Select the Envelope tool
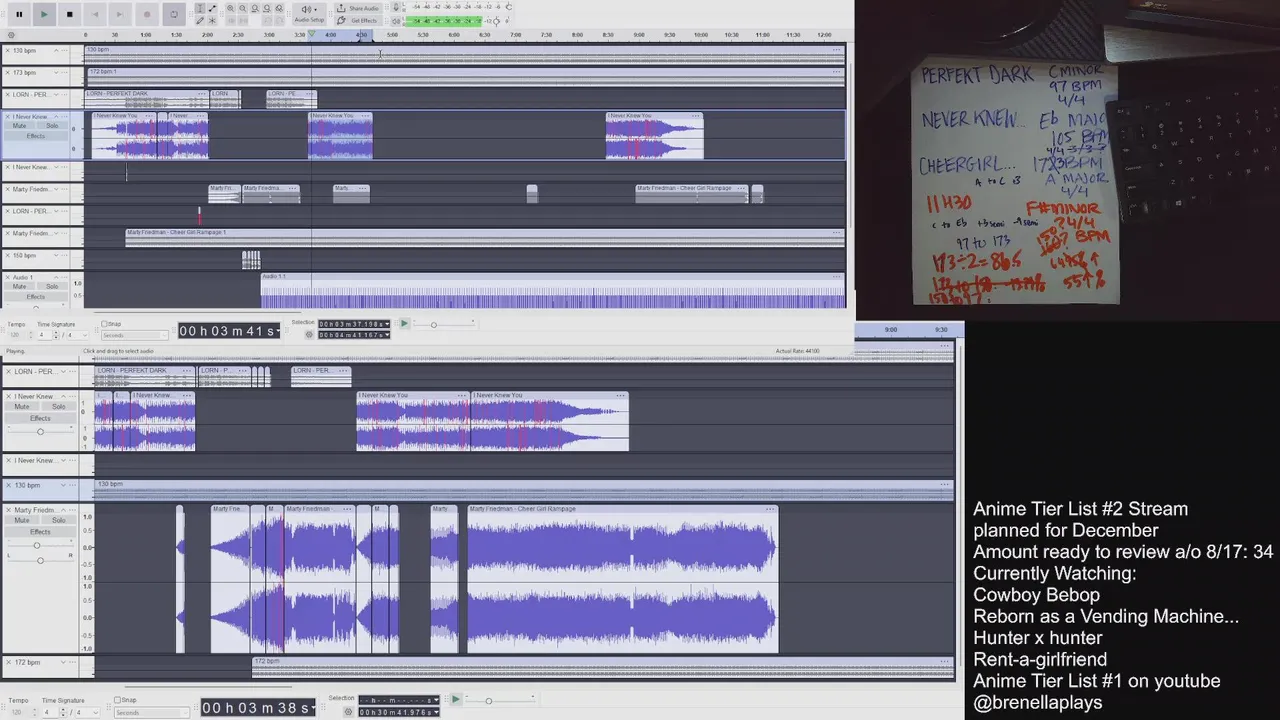The height and width of the screenshot is (720, 1280). (212, 8)
